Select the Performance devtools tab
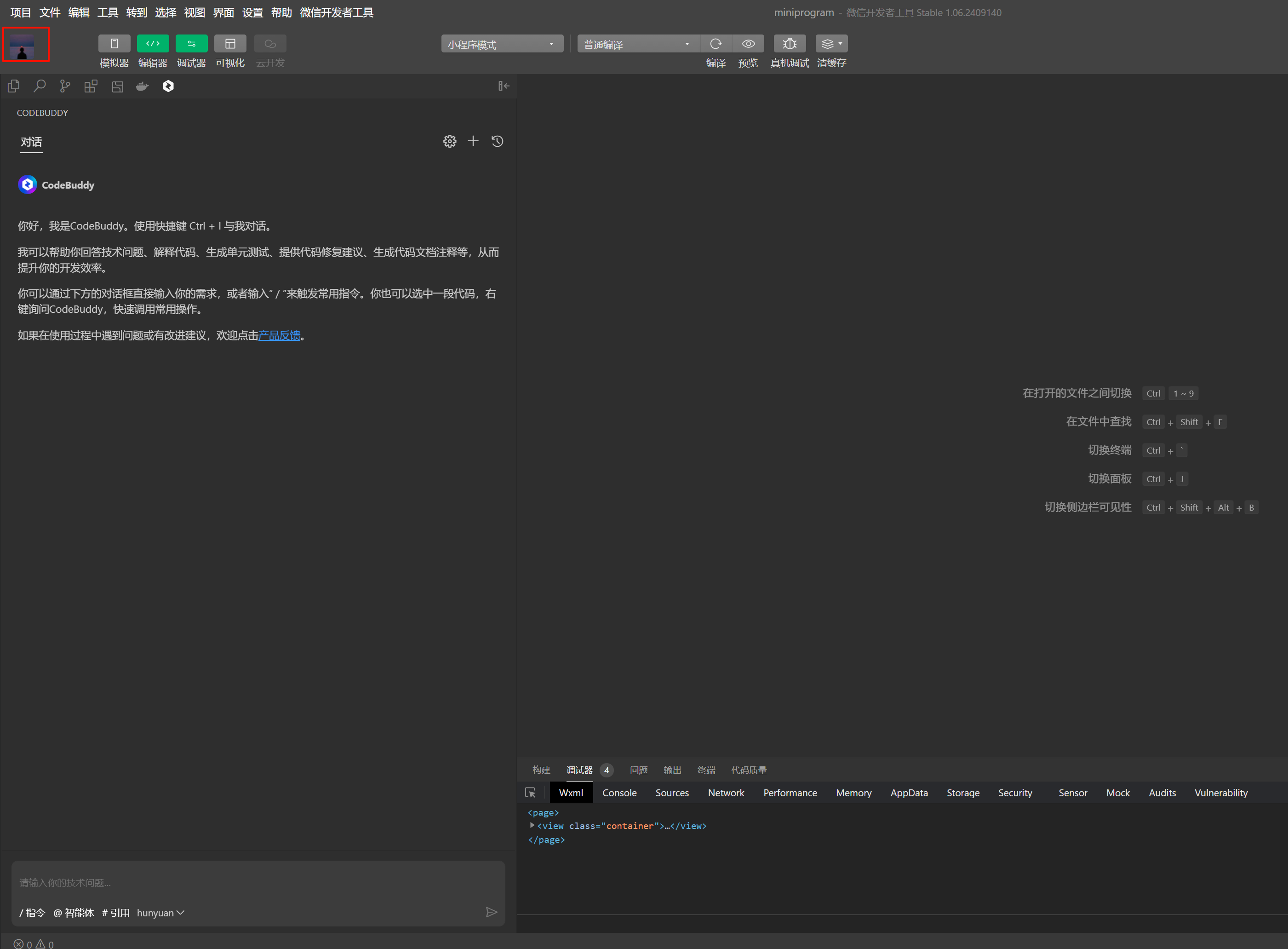The width and height of the screenshot is (1288, 949). point(790,793)
